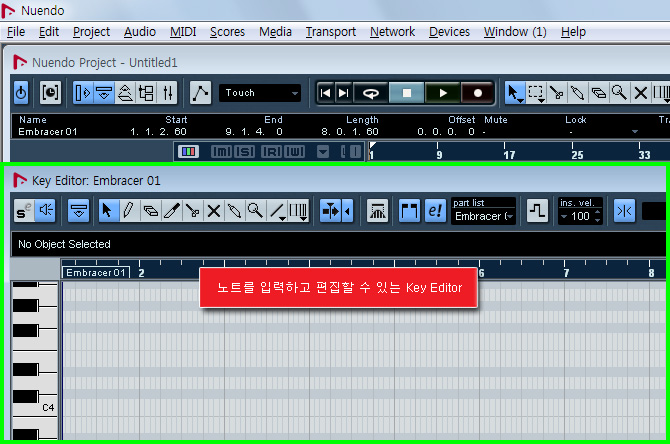
Task: Open the Devices menu
Action: (x=449, y=32)
